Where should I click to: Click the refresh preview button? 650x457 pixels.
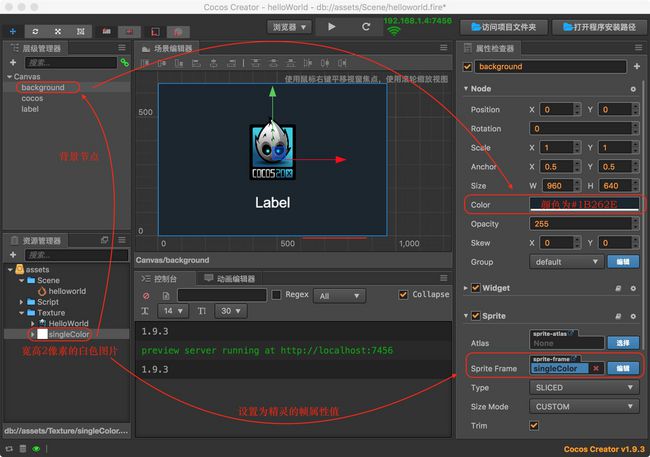[x=366, y=27]
